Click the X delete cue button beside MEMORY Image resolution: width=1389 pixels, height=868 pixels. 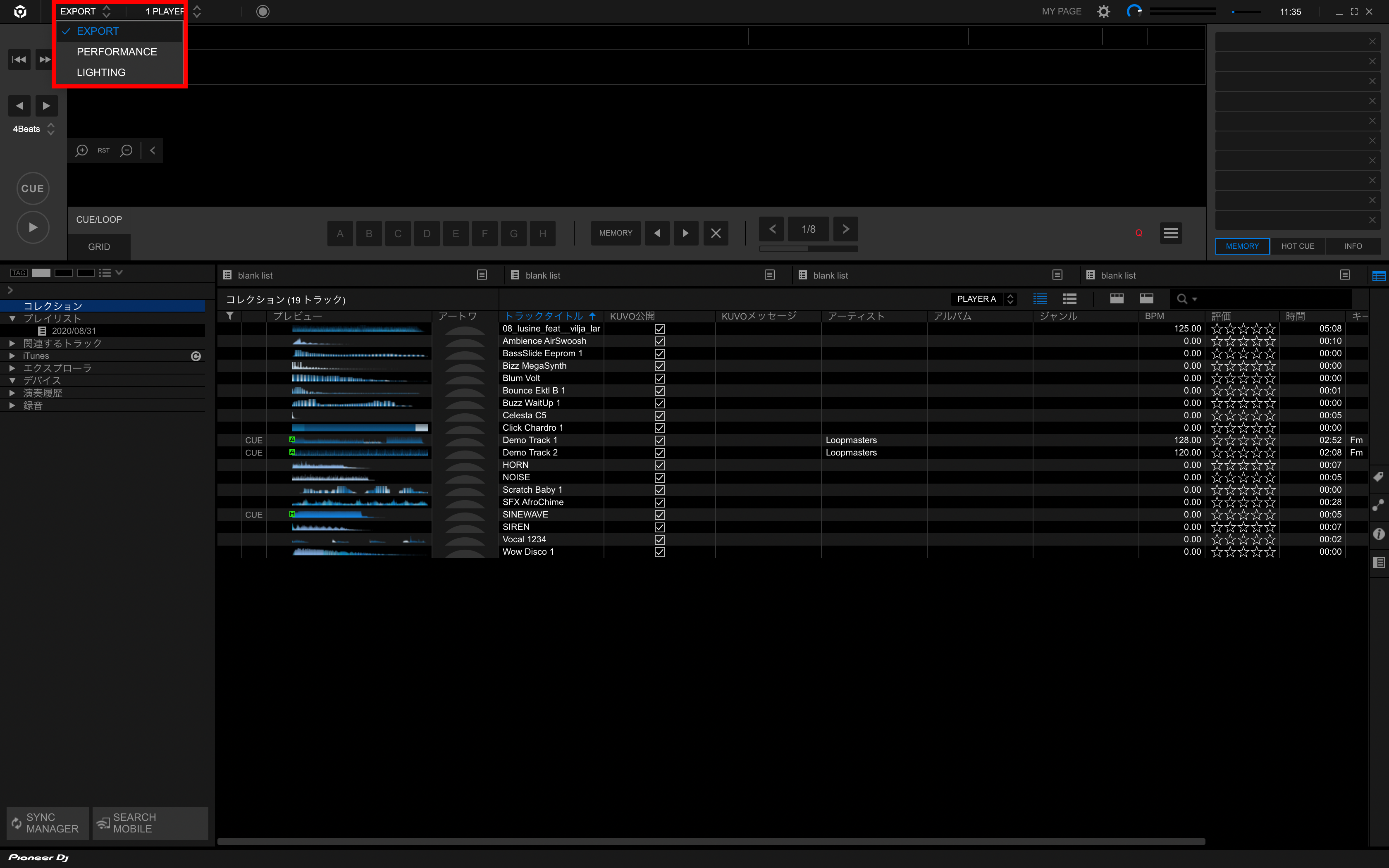click(716, 233)
